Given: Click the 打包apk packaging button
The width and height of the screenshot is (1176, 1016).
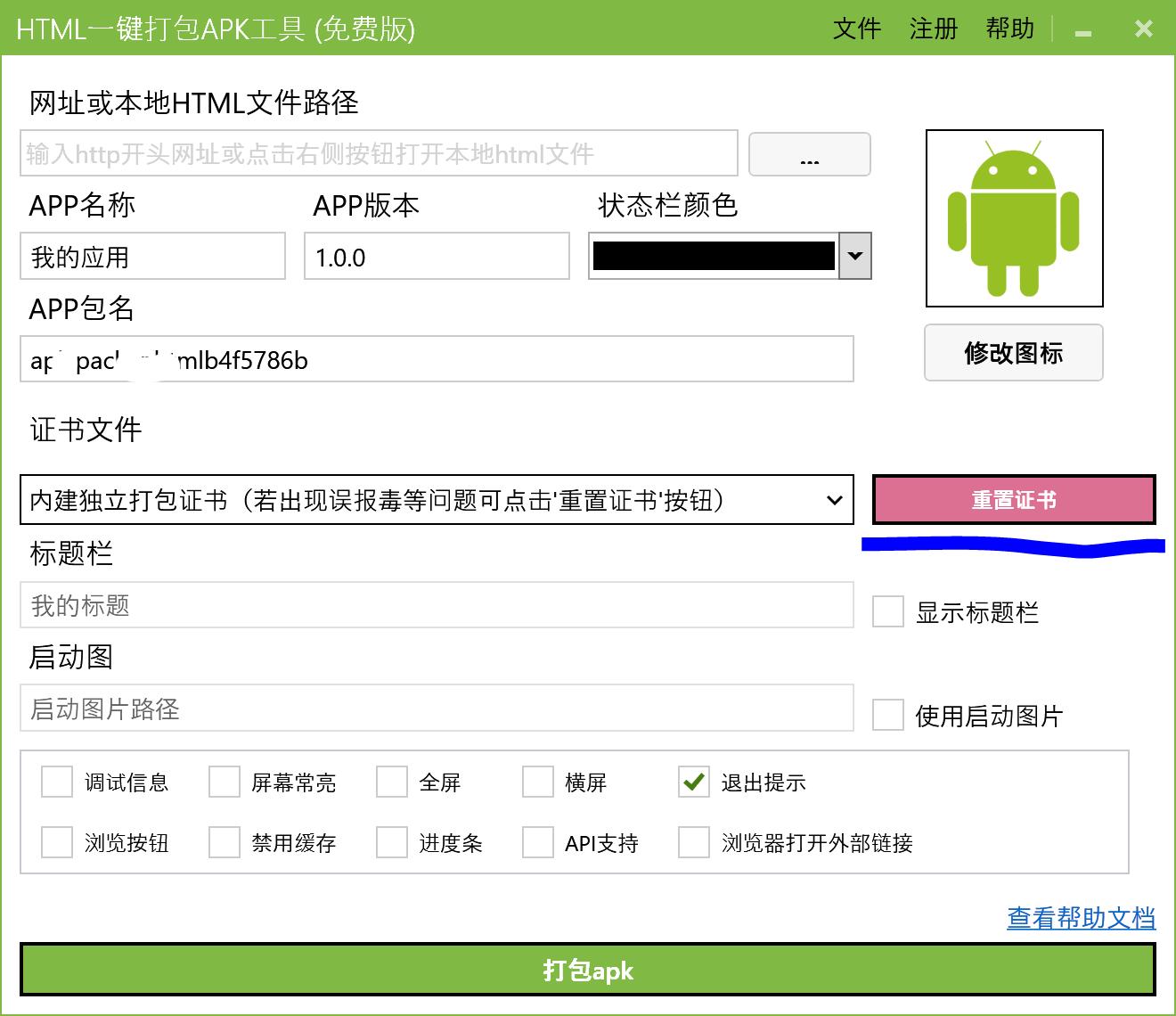Looking at the screenshot, I should coord(588,971).
